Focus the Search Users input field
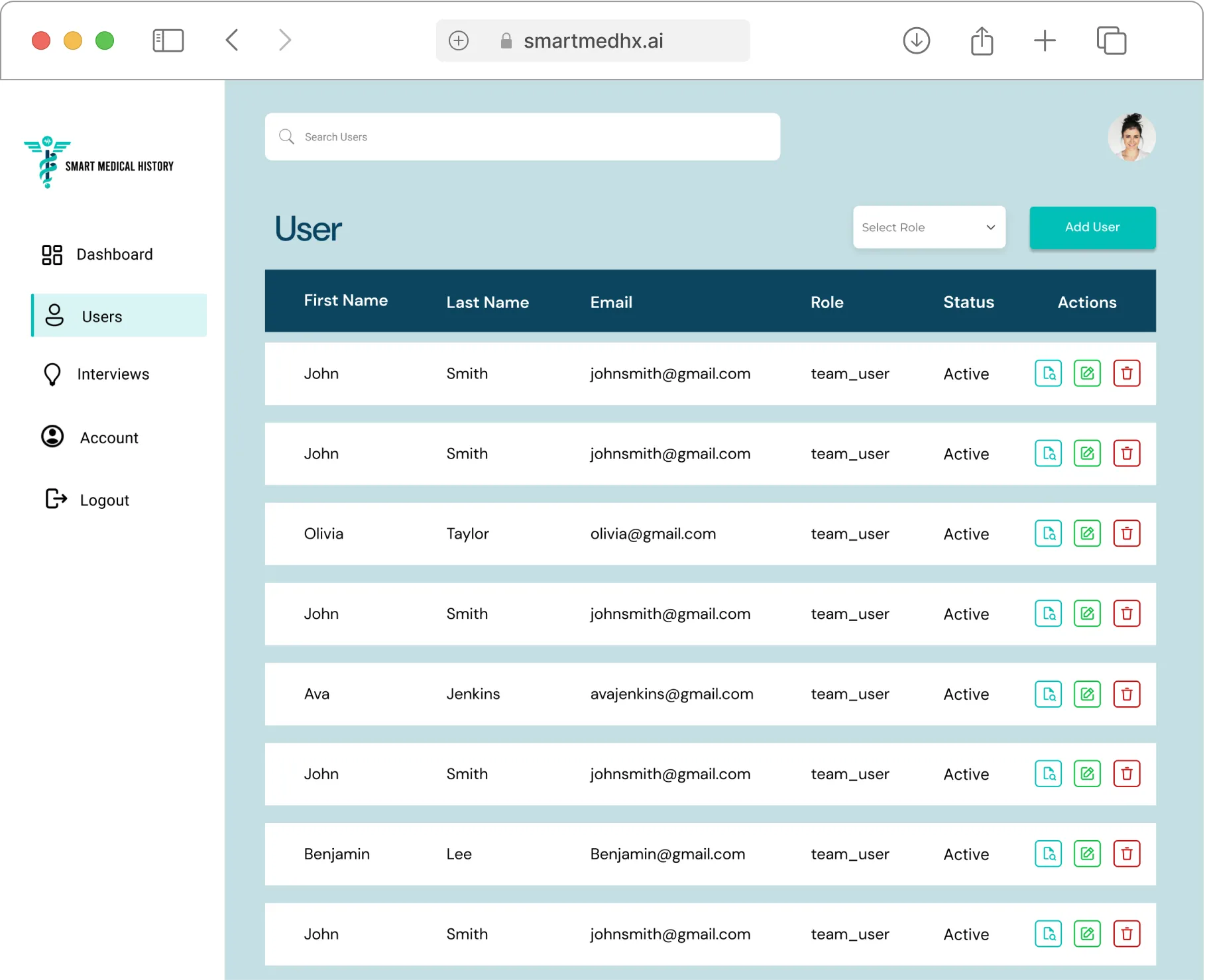Screen dimensions: 1205x980 (x=522, y=136)
